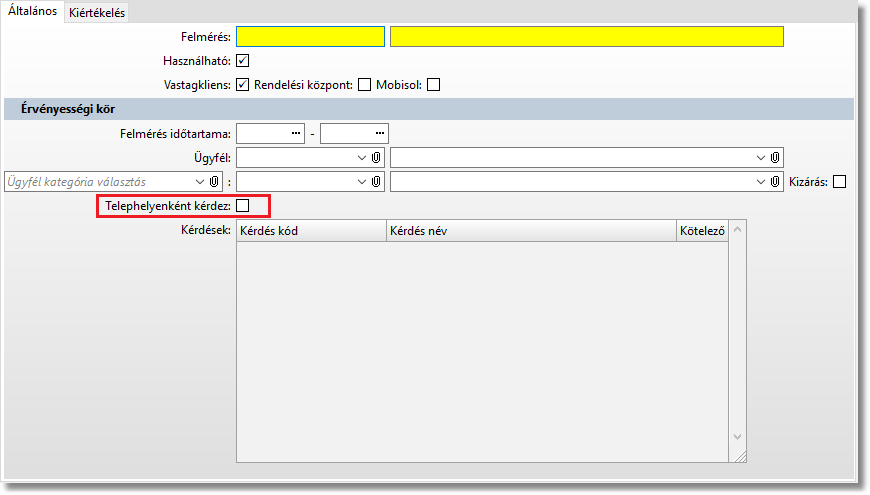Uncheck the Használható checkbox

[x=242, y=60]
